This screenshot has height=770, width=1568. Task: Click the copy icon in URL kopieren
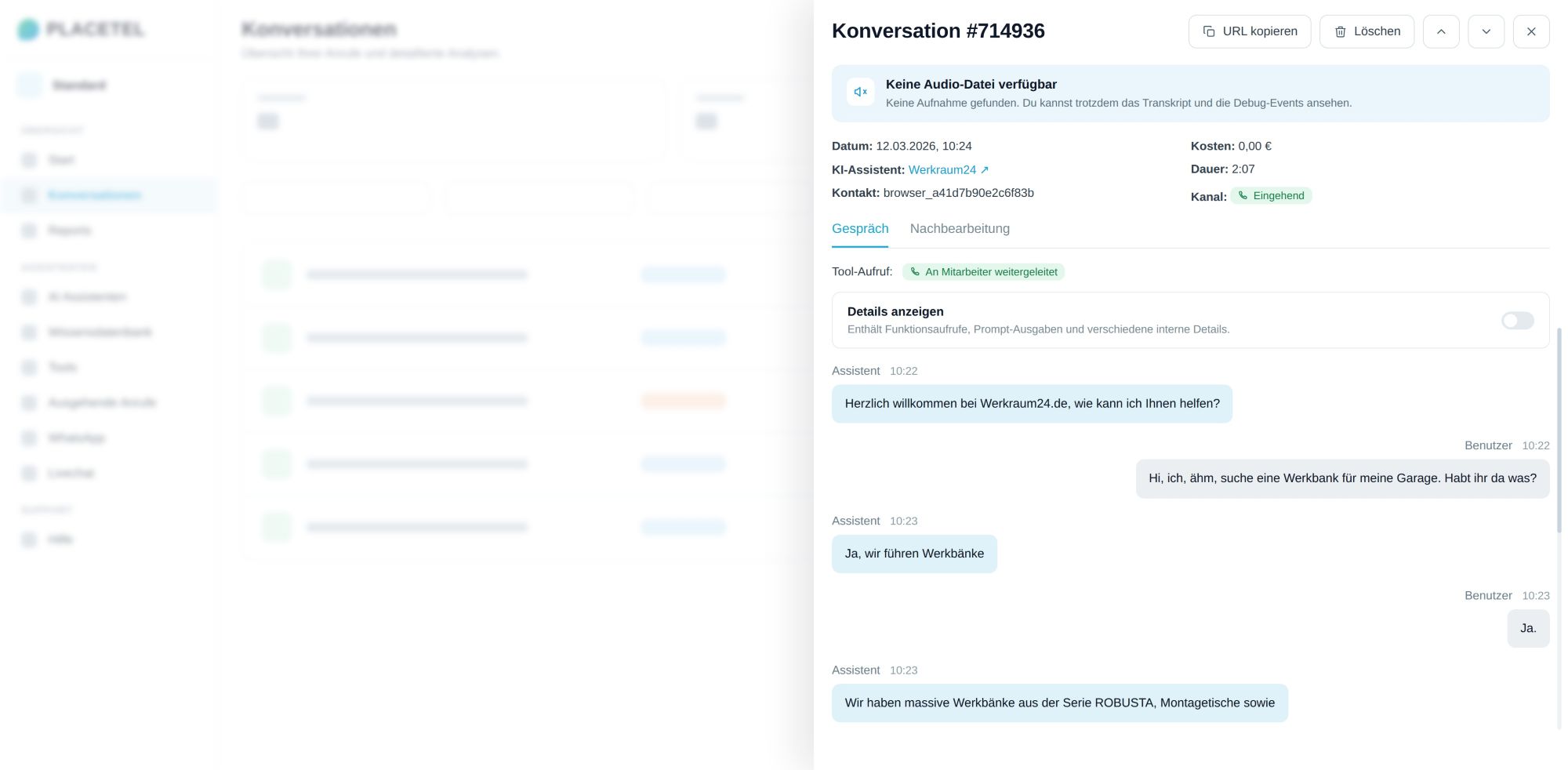coord(1209,31)
